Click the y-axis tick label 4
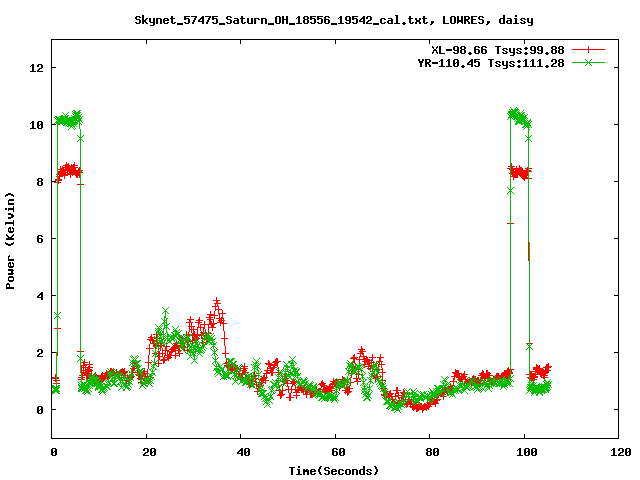This screenshot has height=480, width=640. (40, 296)
